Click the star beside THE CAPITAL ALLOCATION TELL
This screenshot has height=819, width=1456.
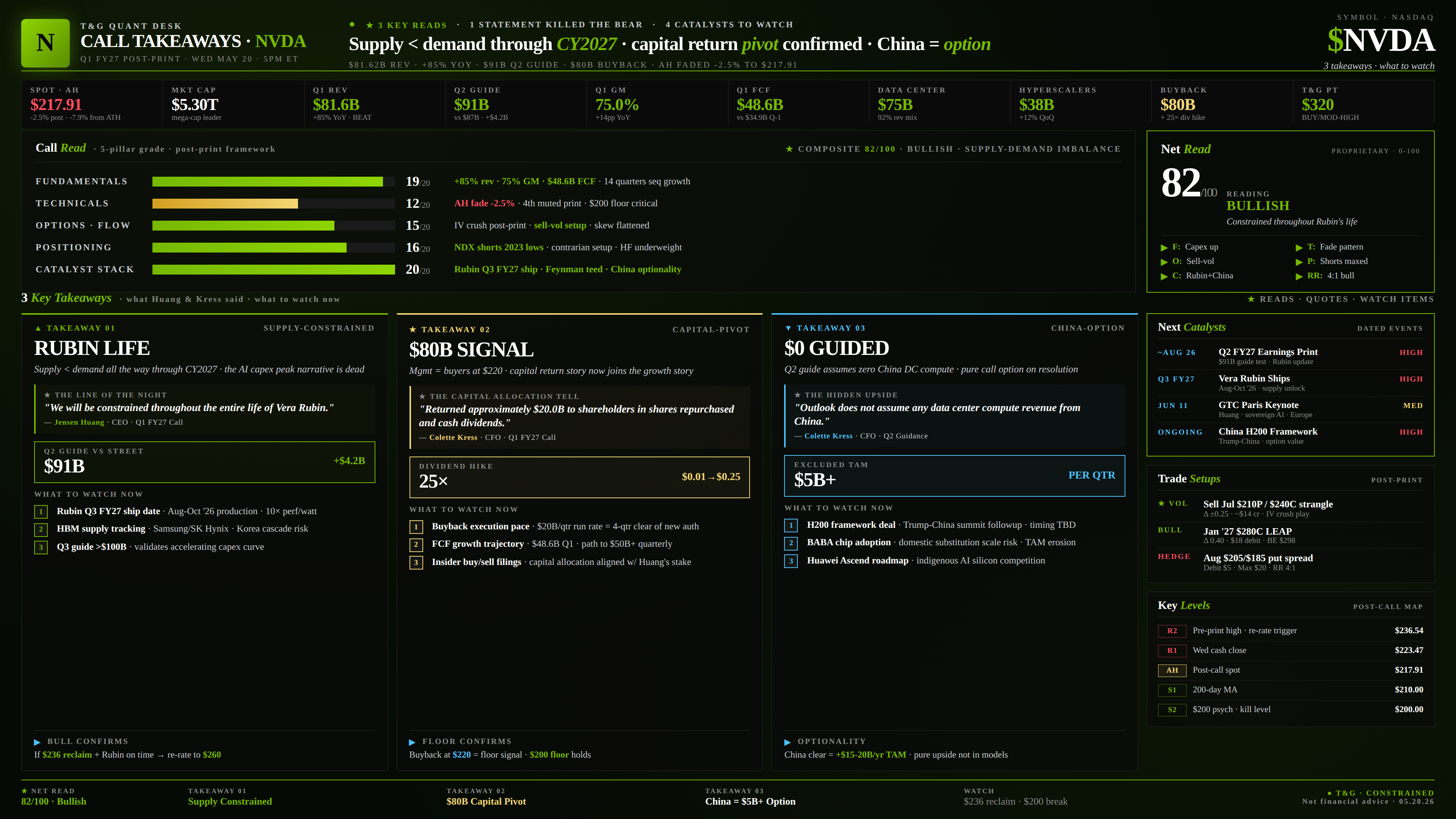pos(422,396)
